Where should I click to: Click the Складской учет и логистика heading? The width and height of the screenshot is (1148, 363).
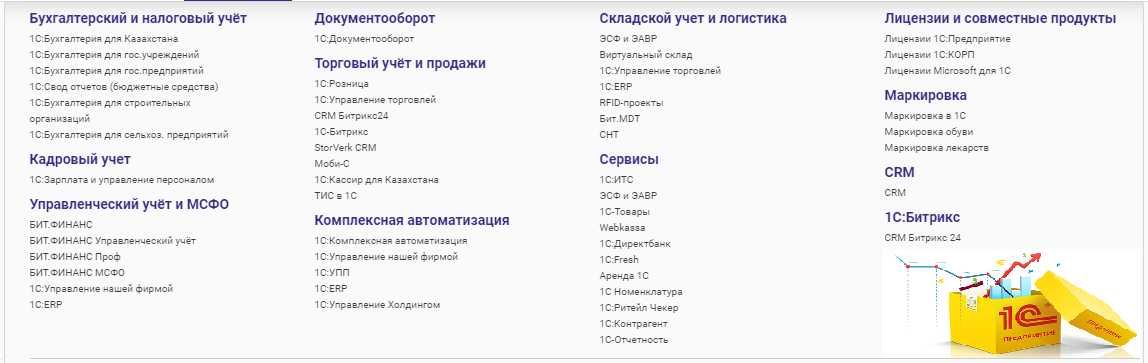tap(693, 18)
